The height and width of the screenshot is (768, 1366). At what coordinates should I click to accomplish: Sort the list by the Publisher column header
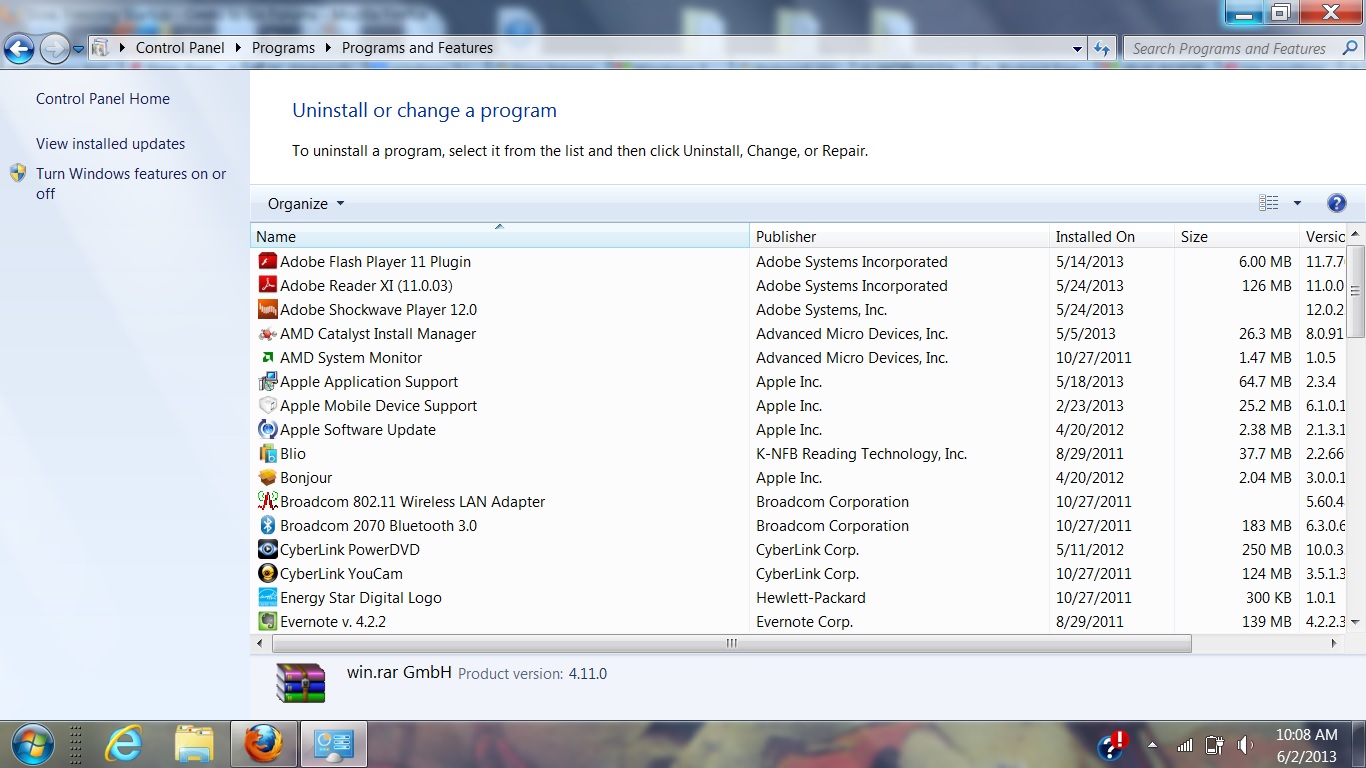899,236
